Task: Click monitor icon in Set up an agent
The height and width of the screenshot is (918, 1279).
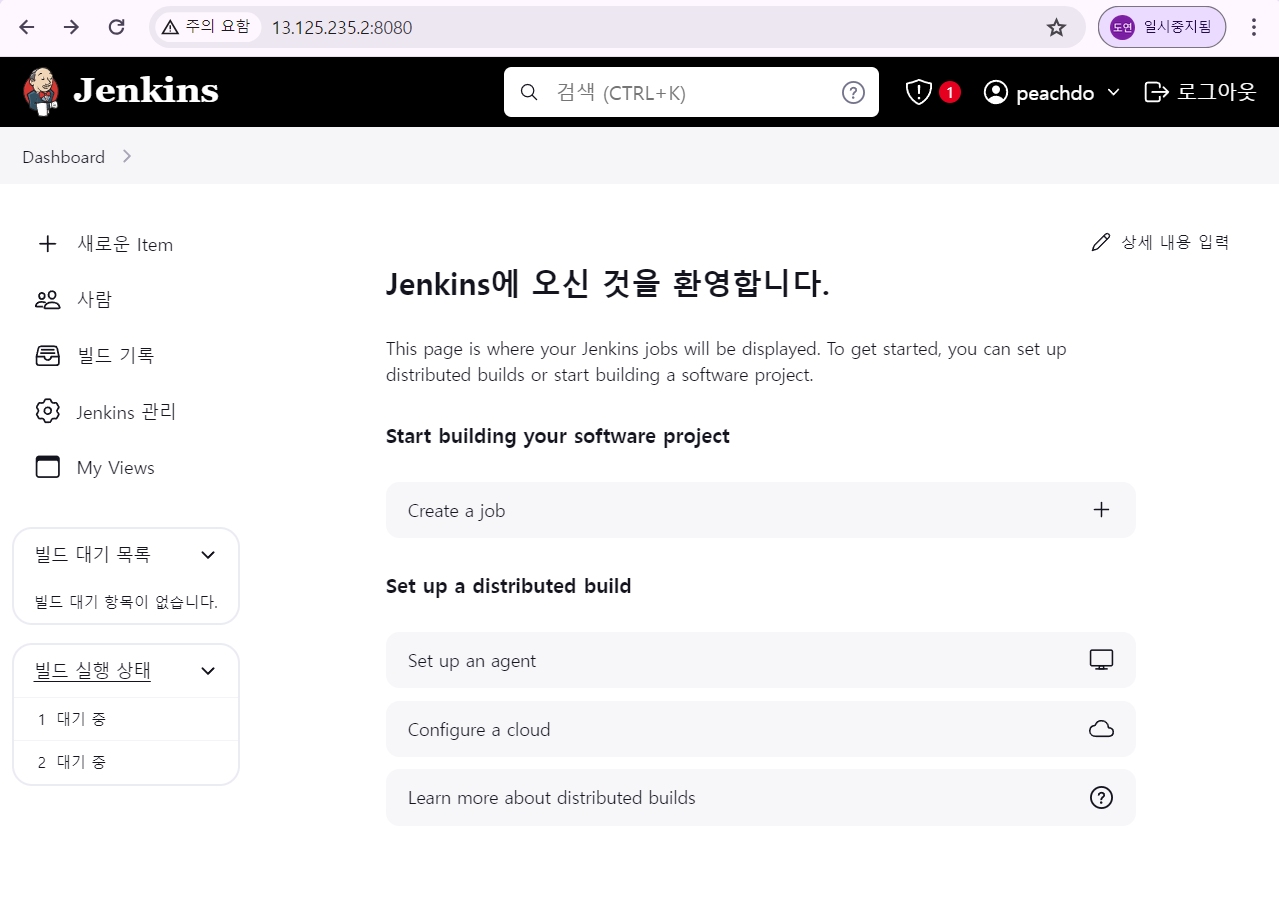Action: point(1101,660)
